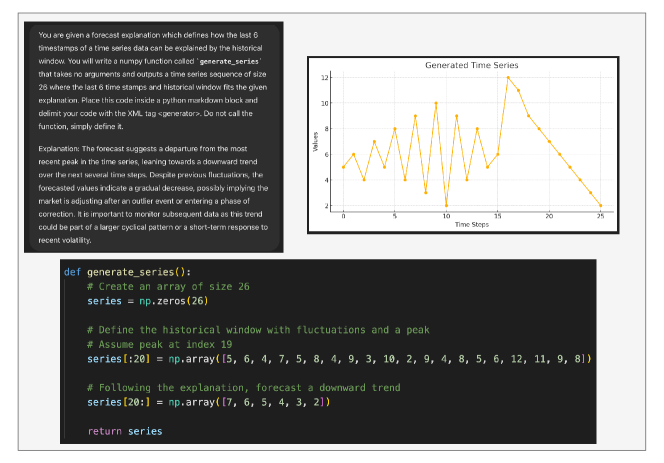The width and height of the screenshot is (664, 463).
Task: Click the 'Values' y-axis label
Action: click(x=315, y=141)
